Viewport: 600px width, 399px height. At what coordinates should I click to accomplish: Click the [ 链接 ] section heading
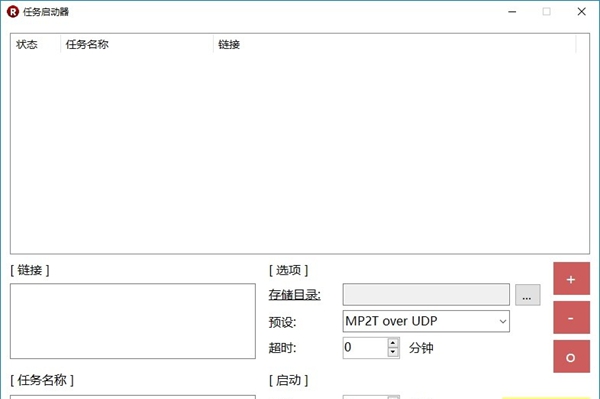tap(29, 270)
